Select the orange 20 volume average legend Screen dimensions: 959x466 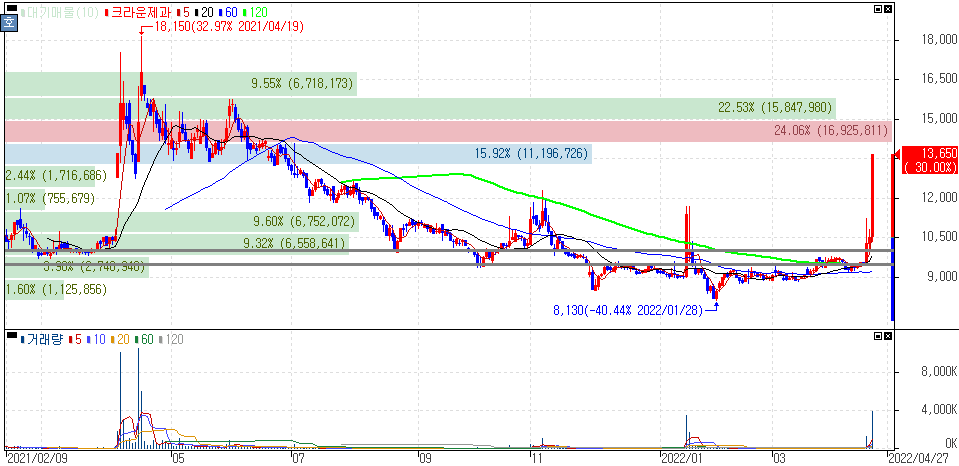click(120, 339)
